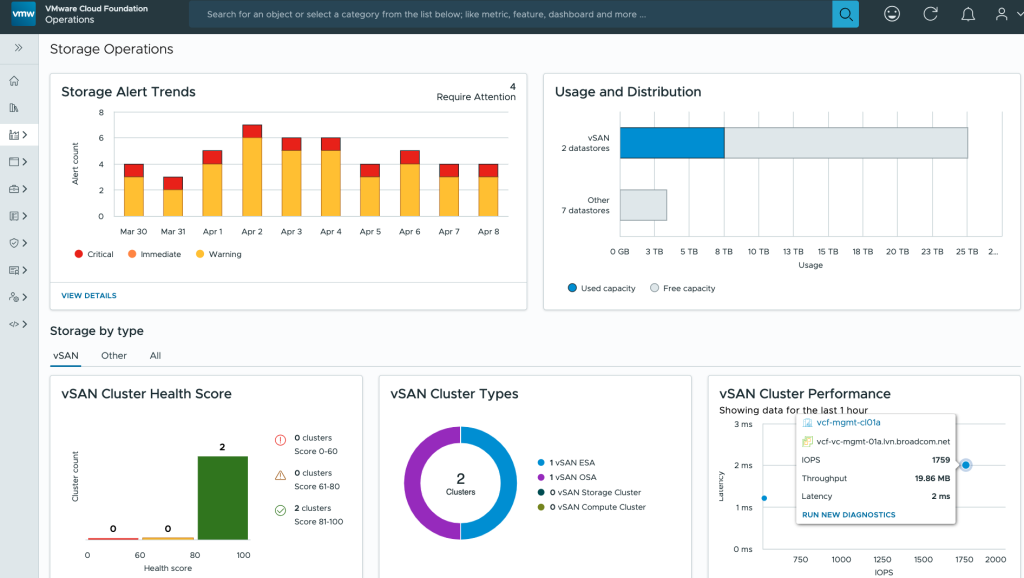Switch to the Other storage type tab
Image resolution: width=1024 pixels, height=578 pixels.
114,355
